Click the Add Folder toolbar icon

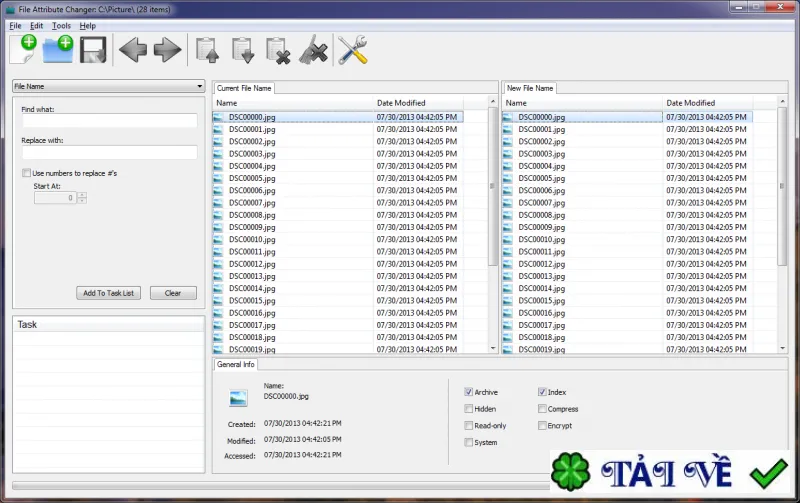(58, 49)
